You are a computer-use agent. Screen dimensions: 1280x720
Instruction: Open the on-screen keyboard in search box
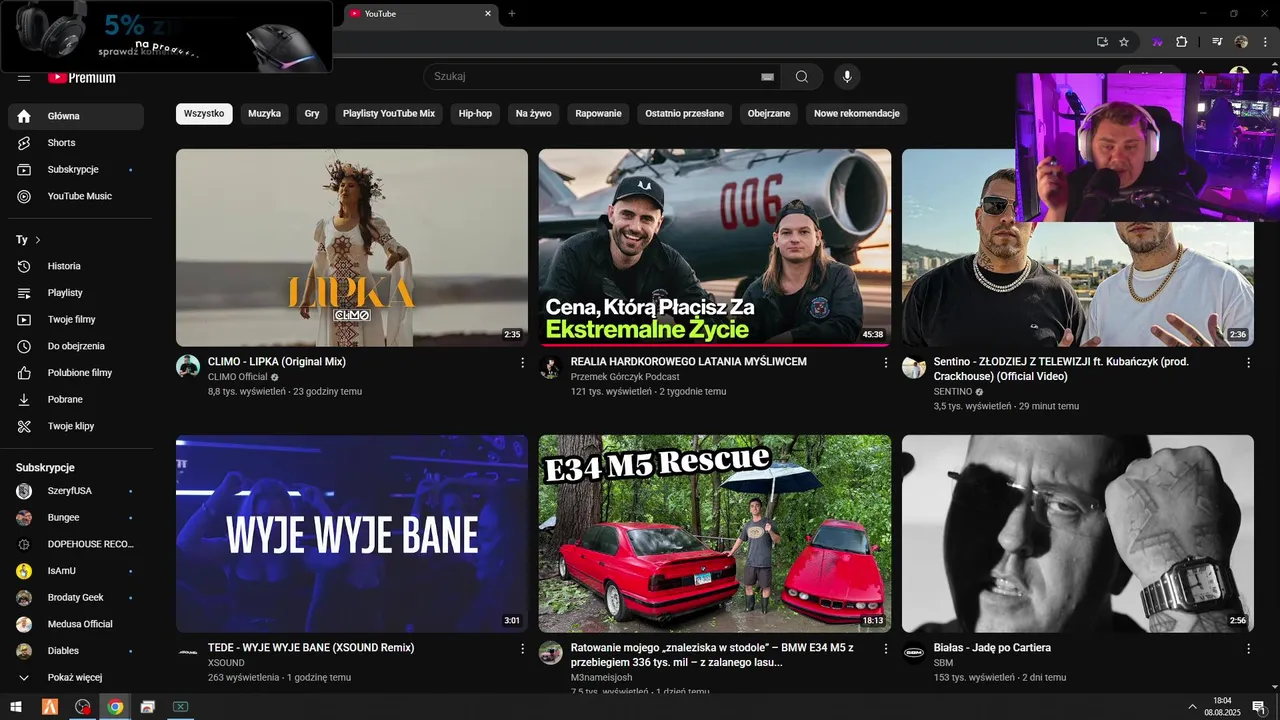pyautogui.click(x=767, y=77)
